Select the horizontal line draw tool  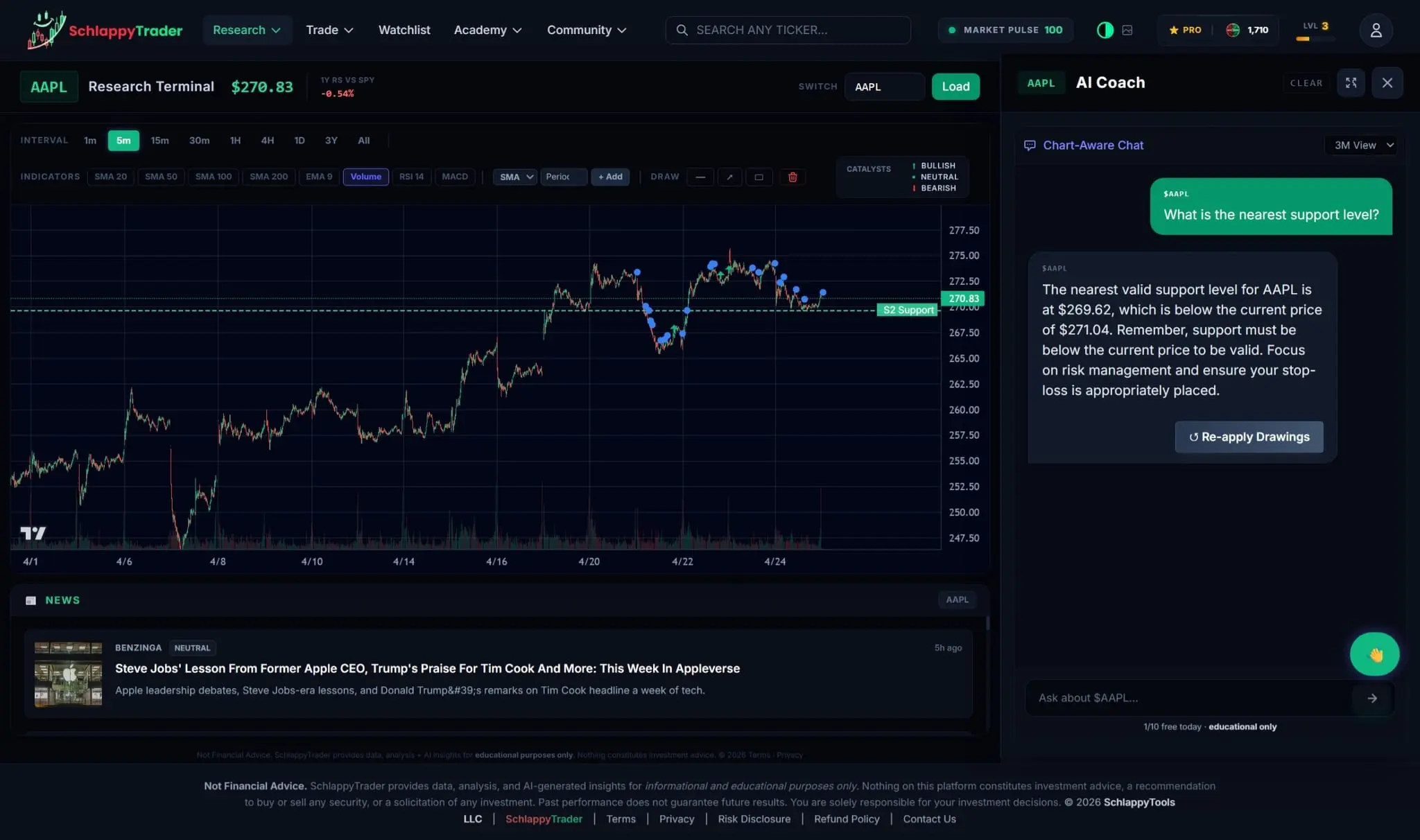click(700, 177)
